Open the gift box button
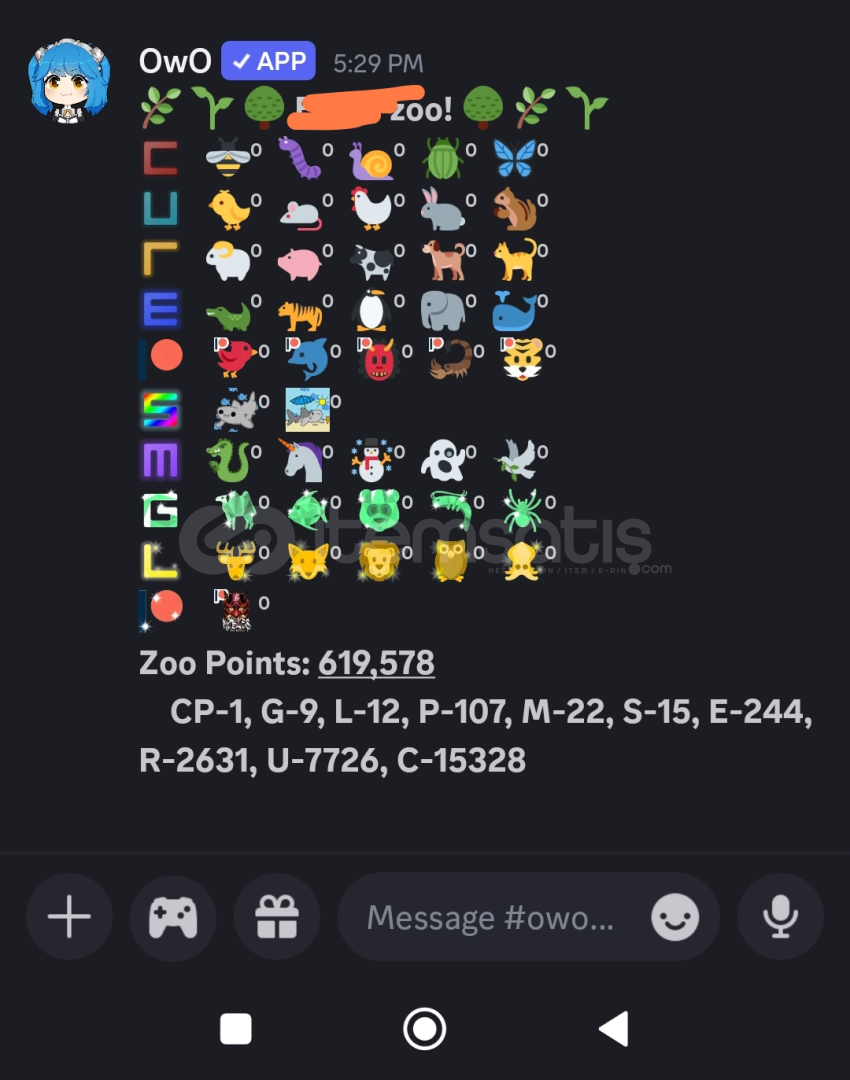This screenshot has width=850, height=1080. (277, 917)
